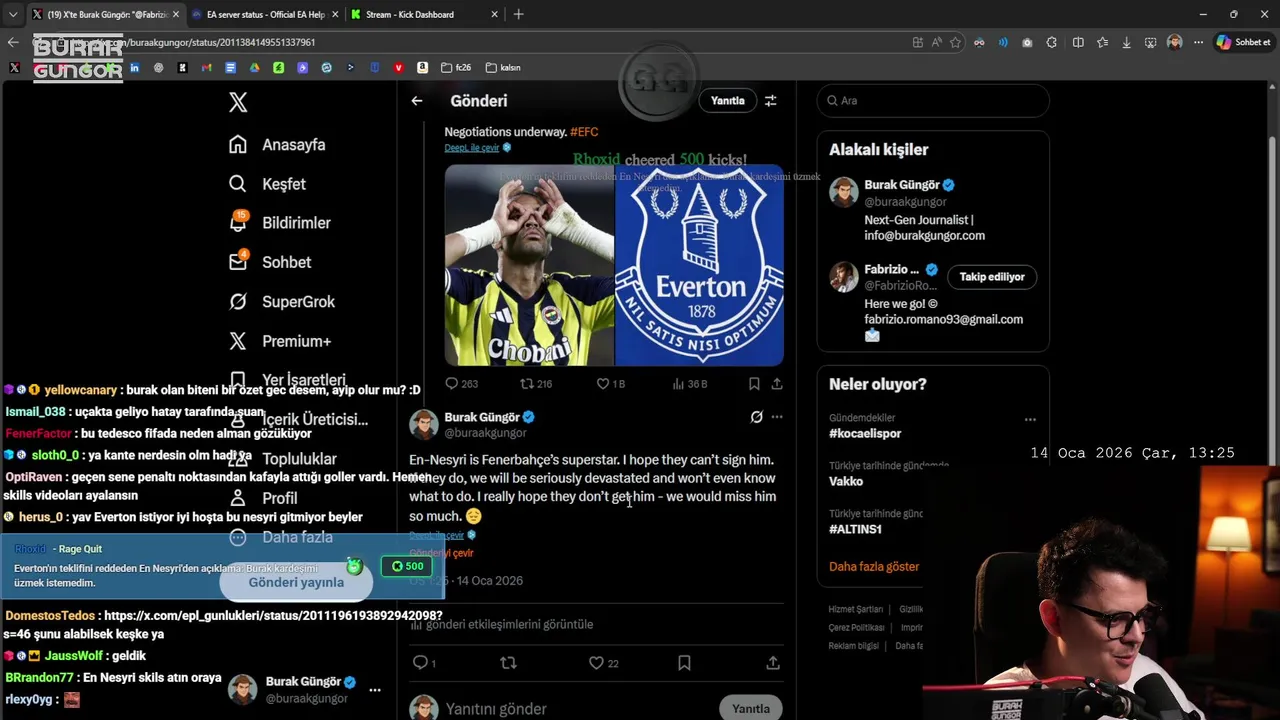Viewport: 1280px width, 720px height.
Task: Bookmark the Everton quoted post
Action: pos(754,384)
